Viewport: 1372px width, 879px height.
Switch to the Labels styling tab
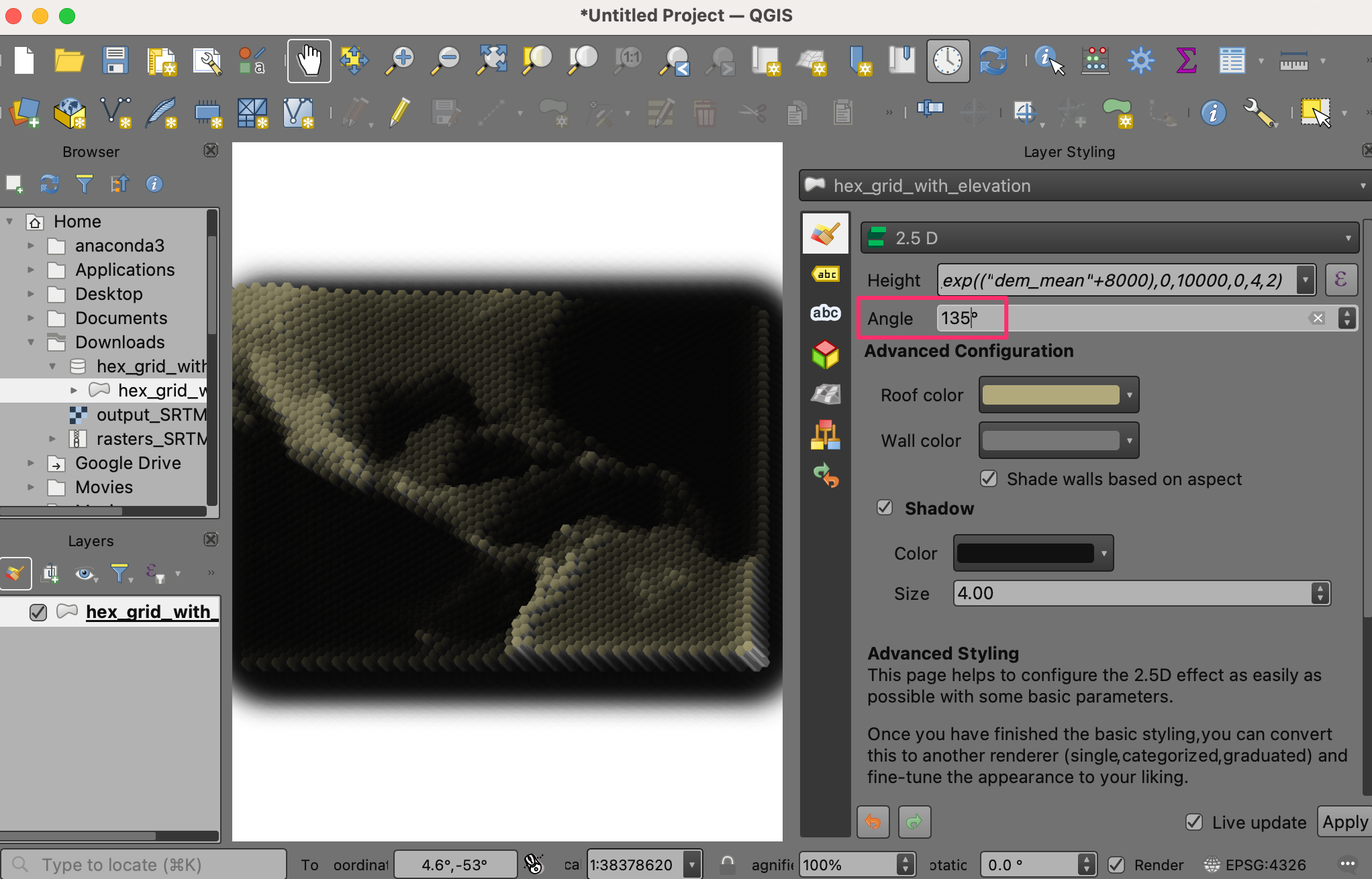[x=826, y=274]
